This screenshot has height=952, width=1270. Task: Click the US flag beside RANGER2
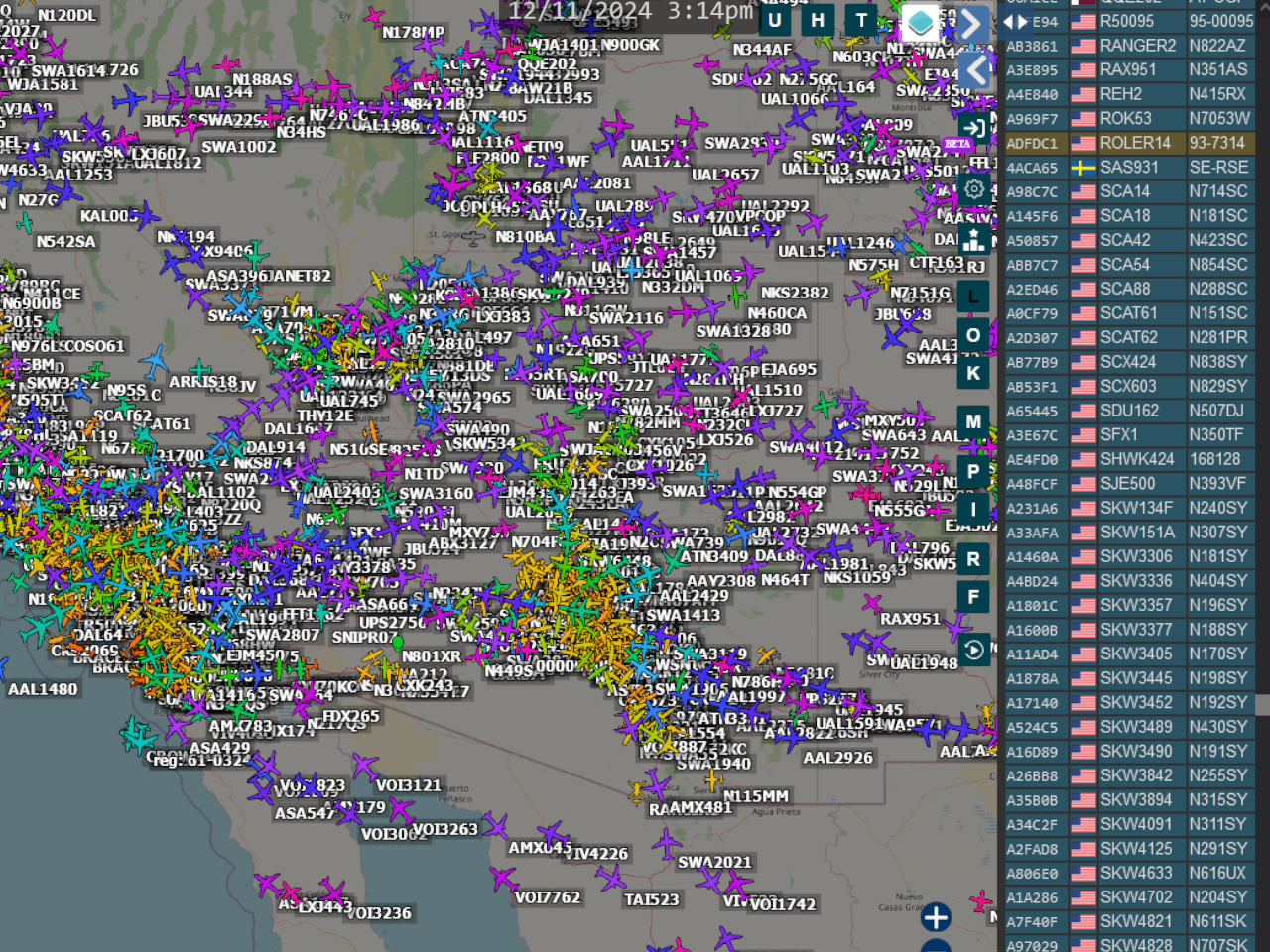[x=1083, y=46]
